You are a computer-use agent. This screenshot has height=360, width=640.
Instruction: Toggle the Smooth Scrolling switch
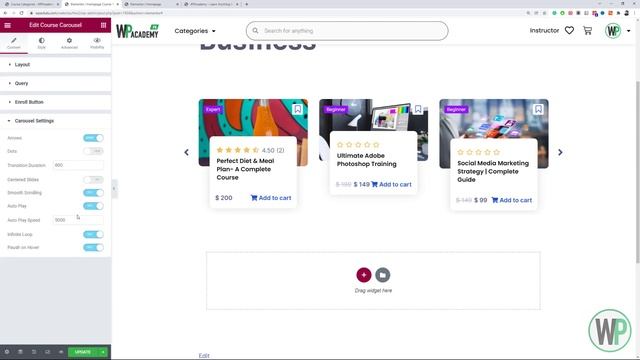[x=93, y=193]
